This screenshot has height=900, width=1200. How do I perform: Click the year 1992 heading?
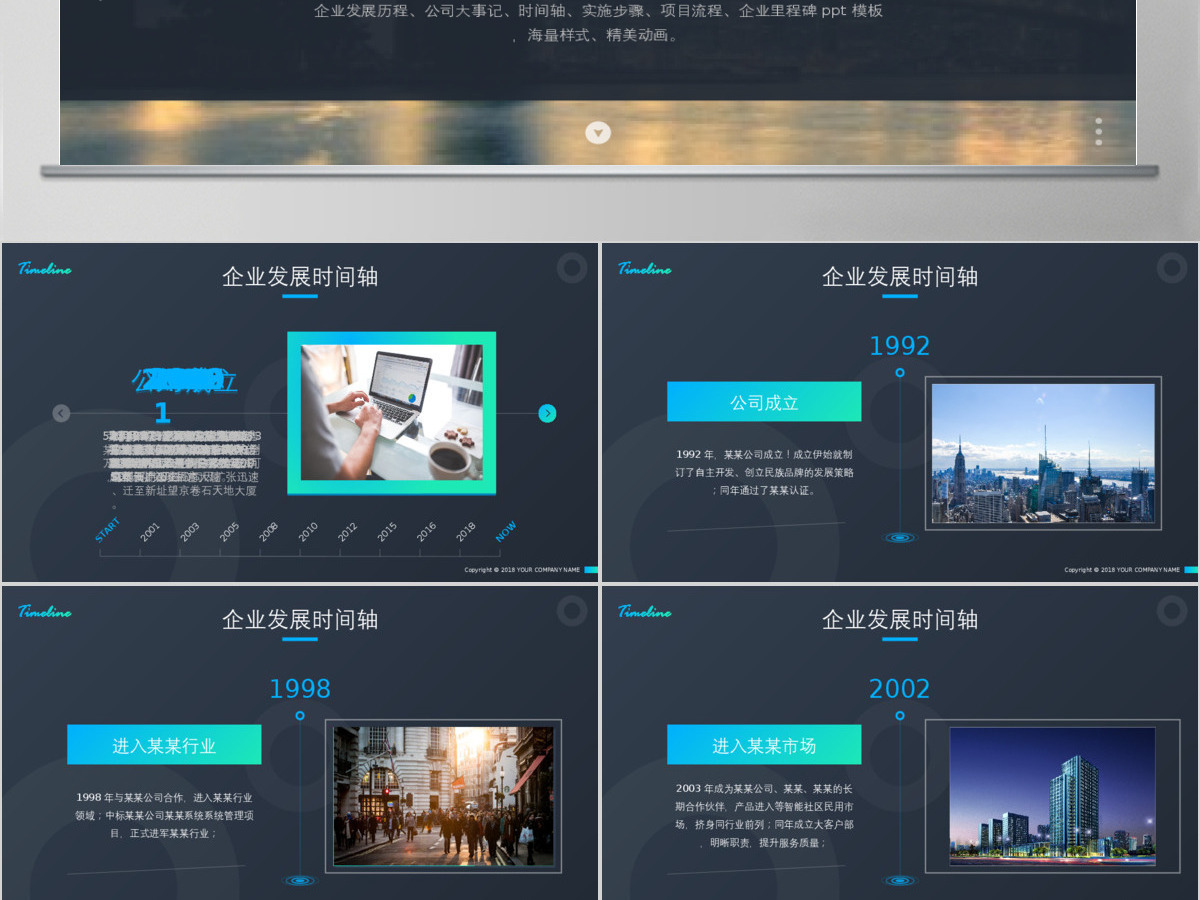coord(899,346)
